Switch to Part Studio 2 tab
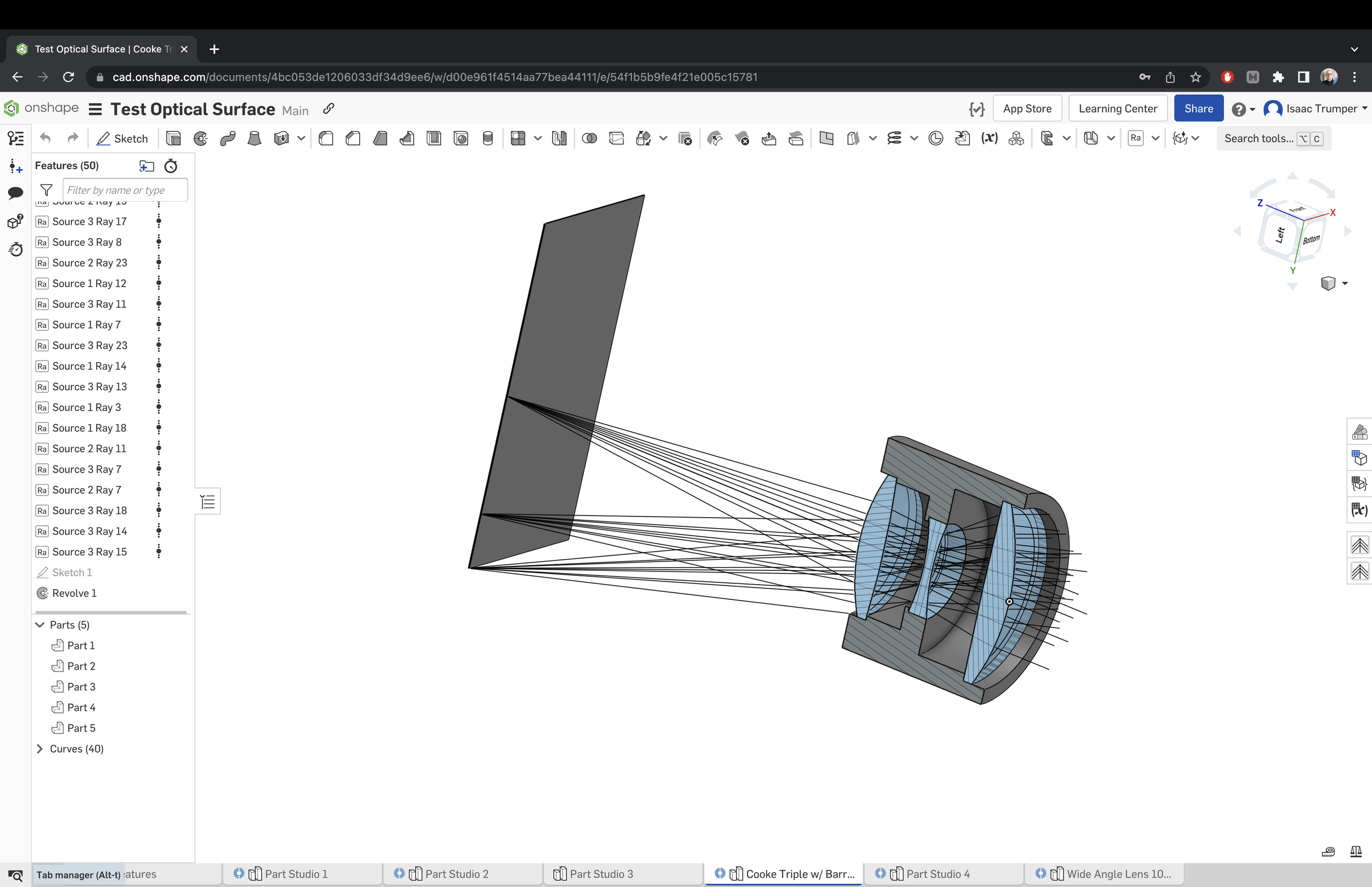Viewport: 1372px width, 887px height. click(456, 874)
